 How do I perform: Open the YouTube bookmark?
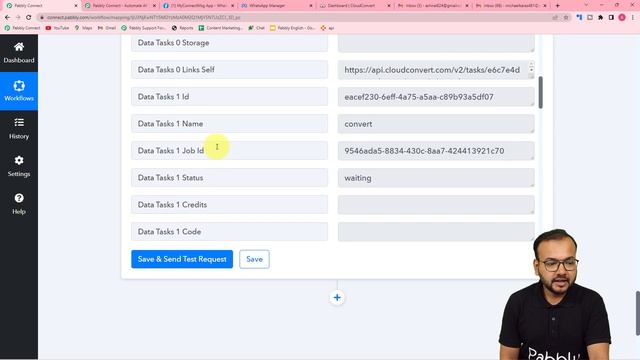pyautogui.click(x=57, y=28)
